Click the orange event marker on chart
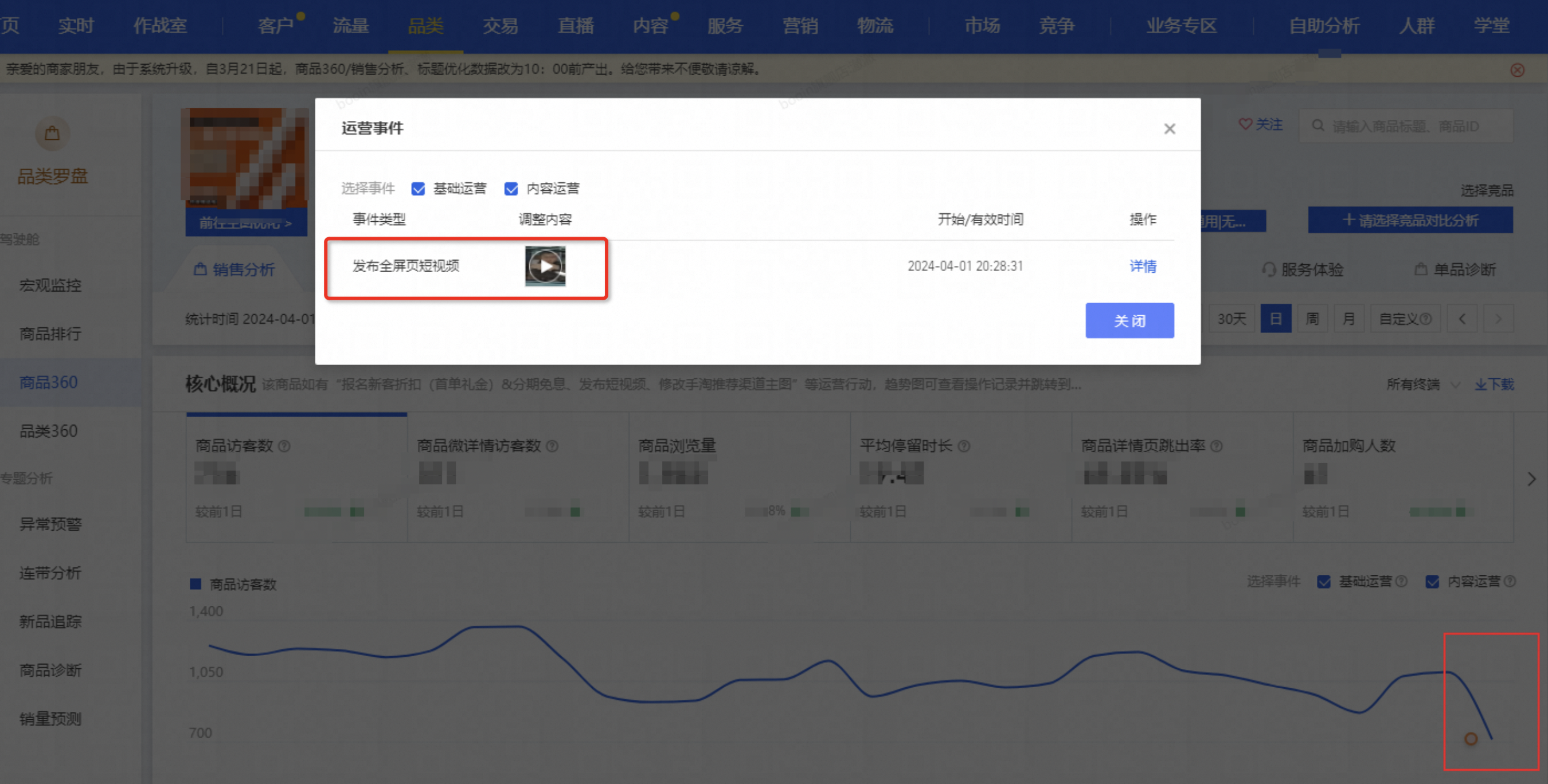The image size is (1548, 784). point(1471,739)
